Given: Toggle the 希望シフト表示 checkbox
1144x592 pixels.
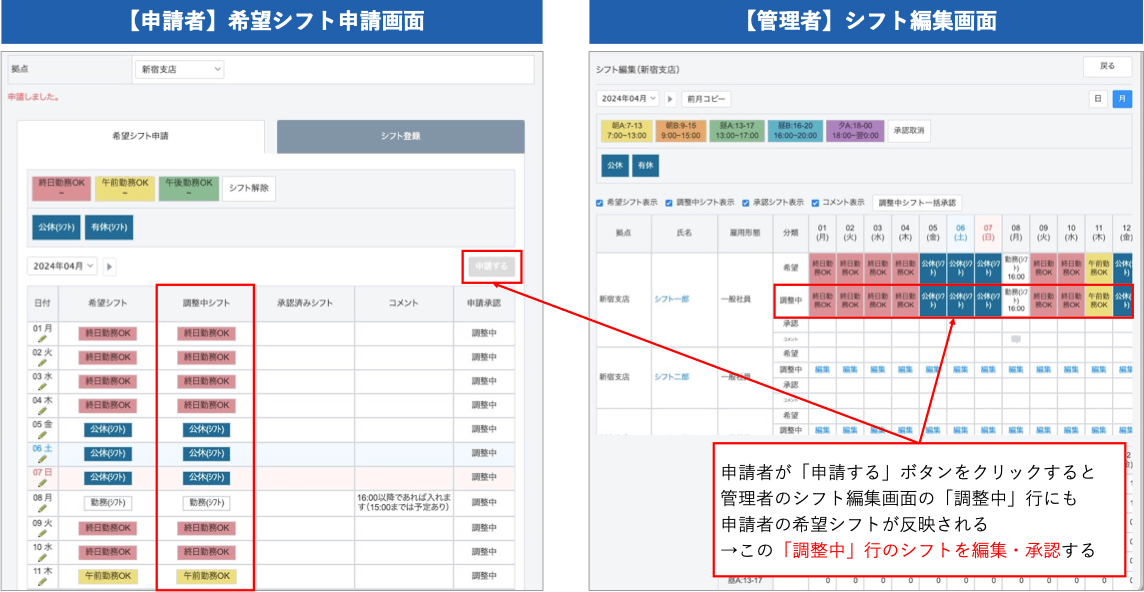Looking at the screenshot, I should 599,202.
